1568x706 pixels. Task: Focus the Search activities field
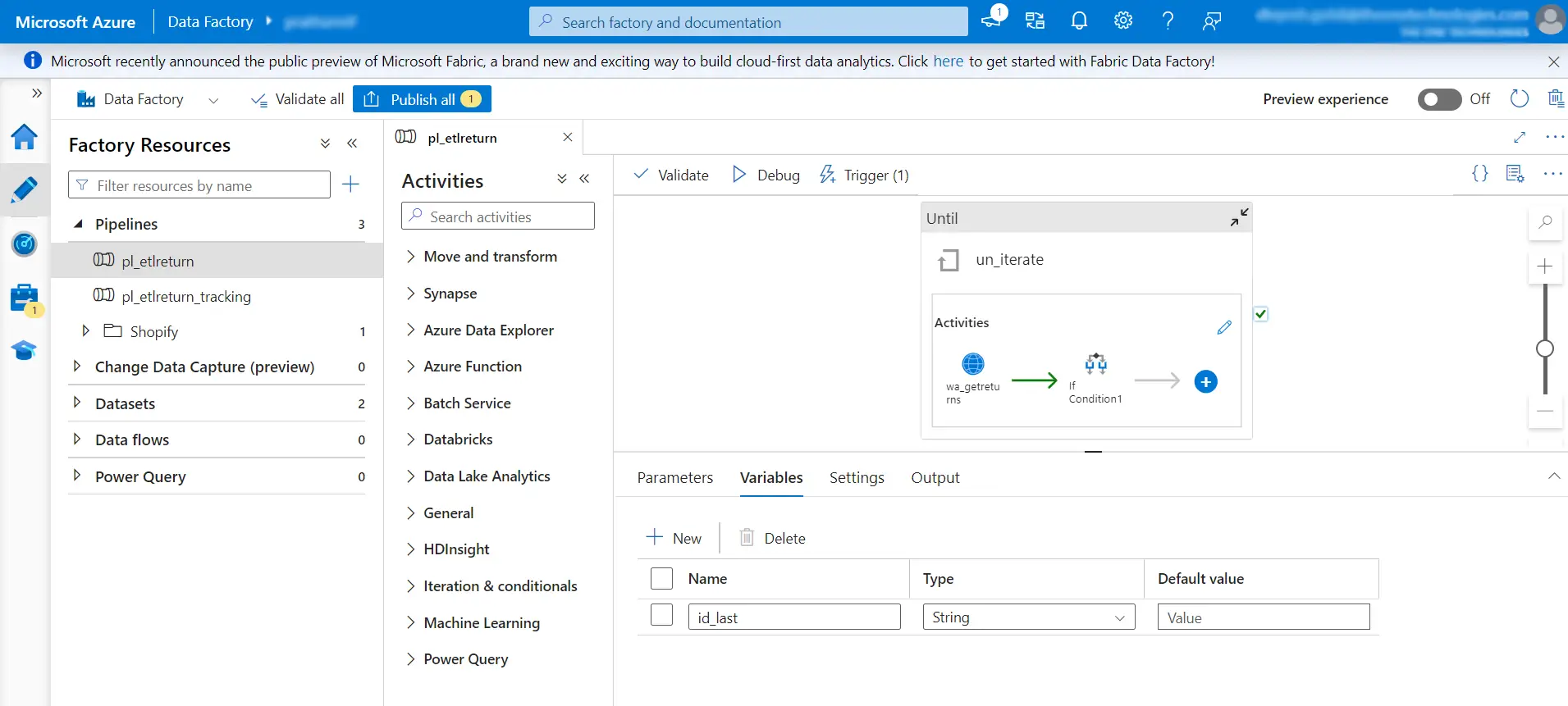(x=498, y=216)
